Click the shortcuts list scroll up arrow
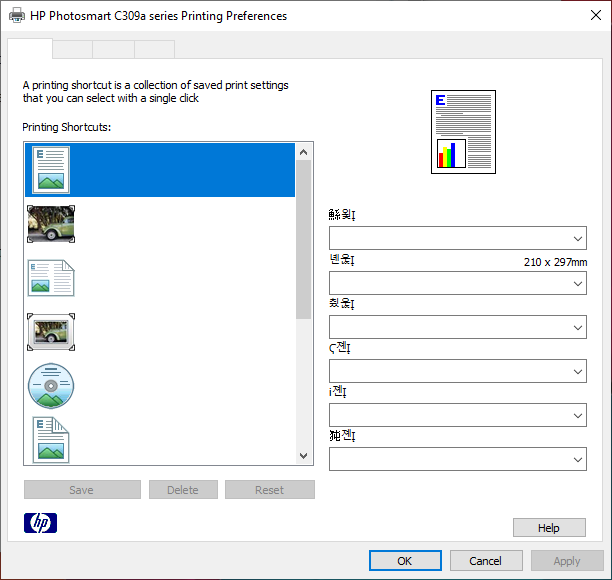This screenshot has width=612, height=580. point(304,152)
